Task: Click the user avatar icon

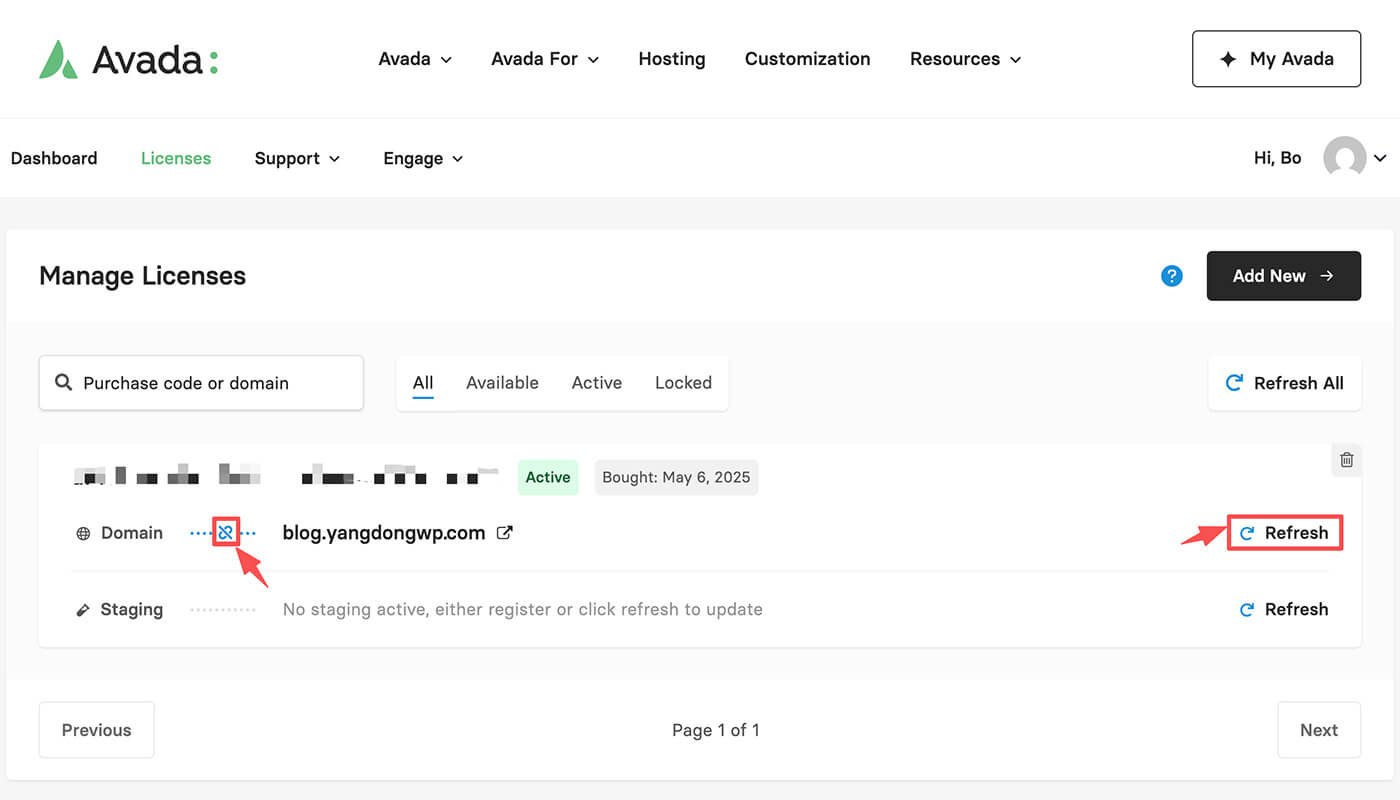Action: pos(1344,158)
